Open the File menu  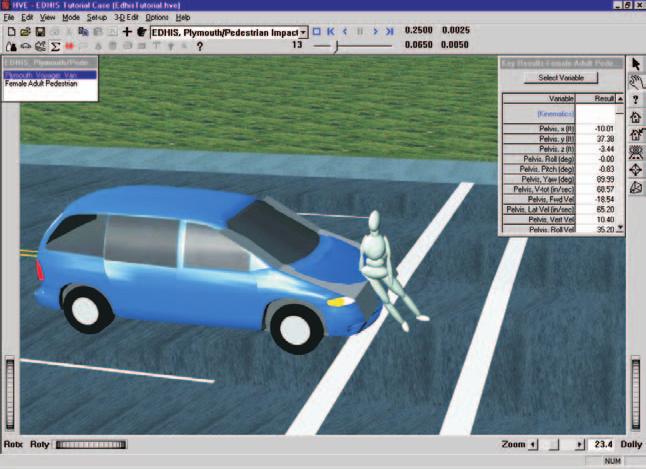click(9, 17)
